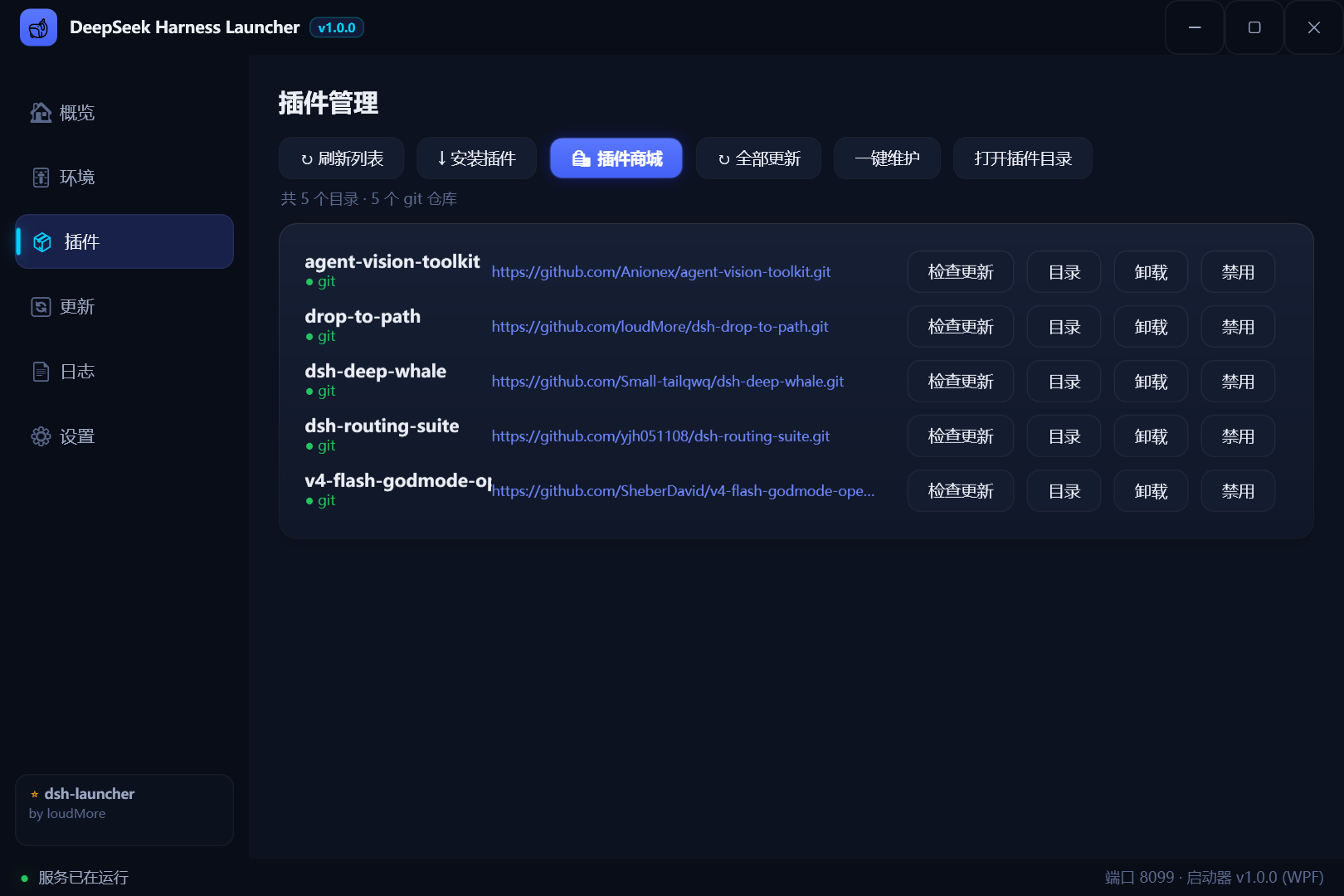The height and width of the screenshot is (896, 1344).
Task: Open 目录 for v4-flash-godmode plugin
Action: click(1064, 491)
